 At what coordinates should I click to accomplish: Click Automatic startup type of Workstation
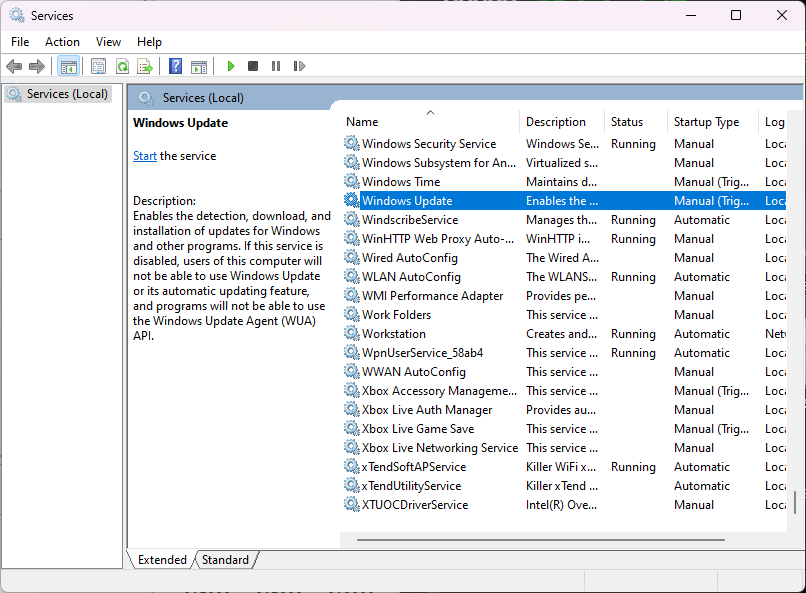[x=702, y=333]
